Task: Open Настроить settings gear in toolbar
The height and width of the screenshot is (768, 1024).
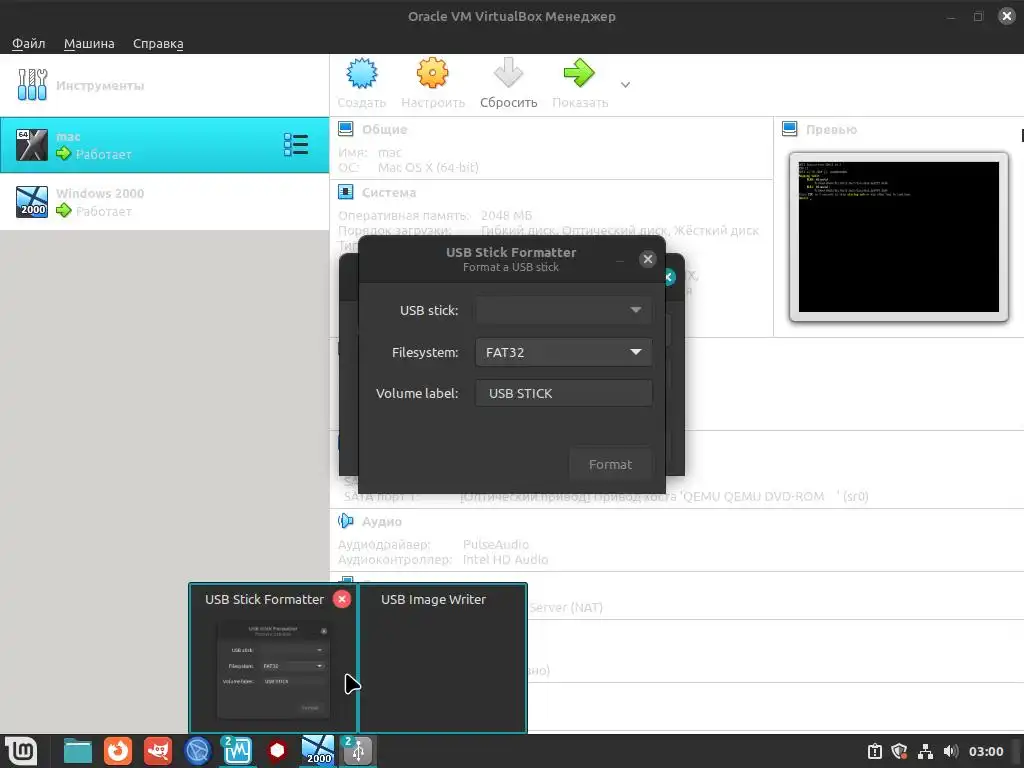Action: pos(432,73)
